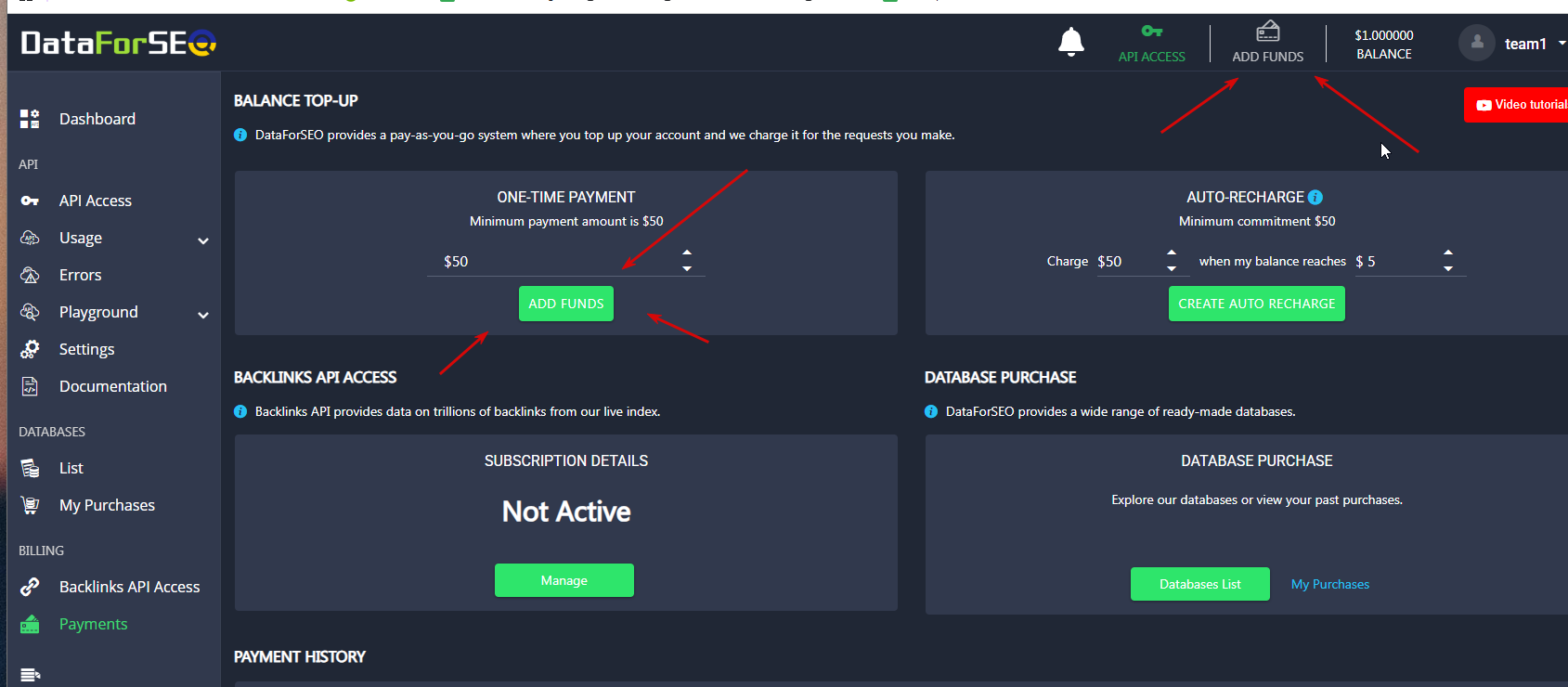
Task: Click the Settings gear icon
Action: tap(30, 349)
